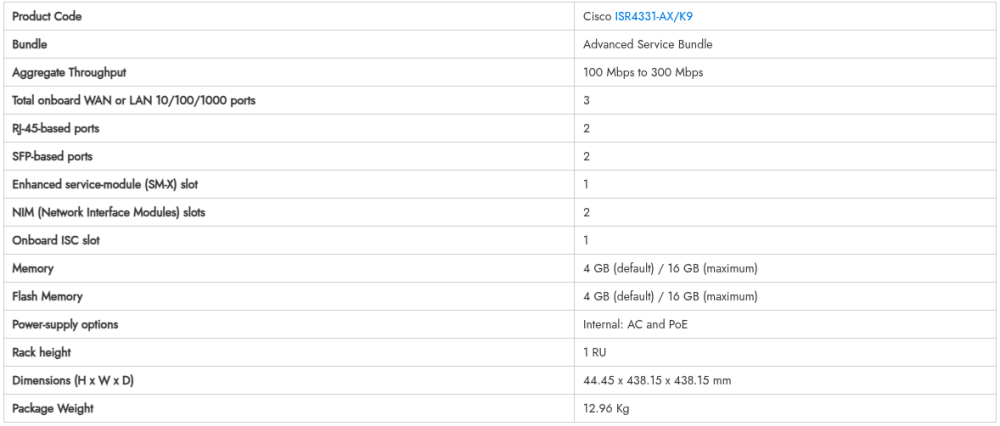Select the Advanced Service Bundle value
This screenshot has width=1000, height=426.
647,44
